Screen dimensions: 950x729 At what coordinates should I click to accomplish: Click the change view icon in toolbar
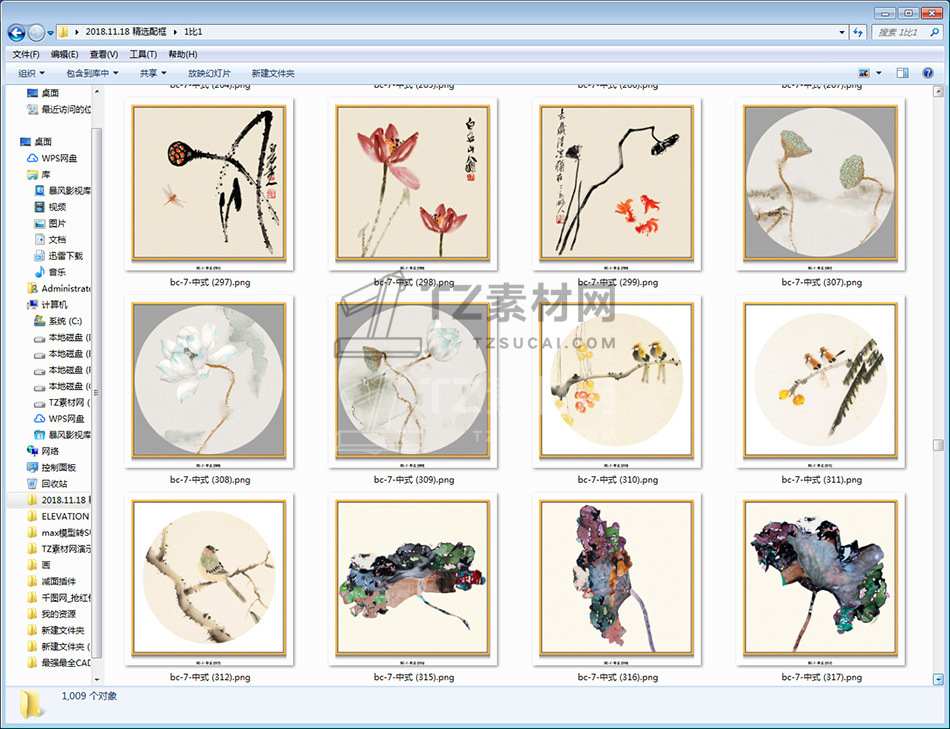coord(864,73)
